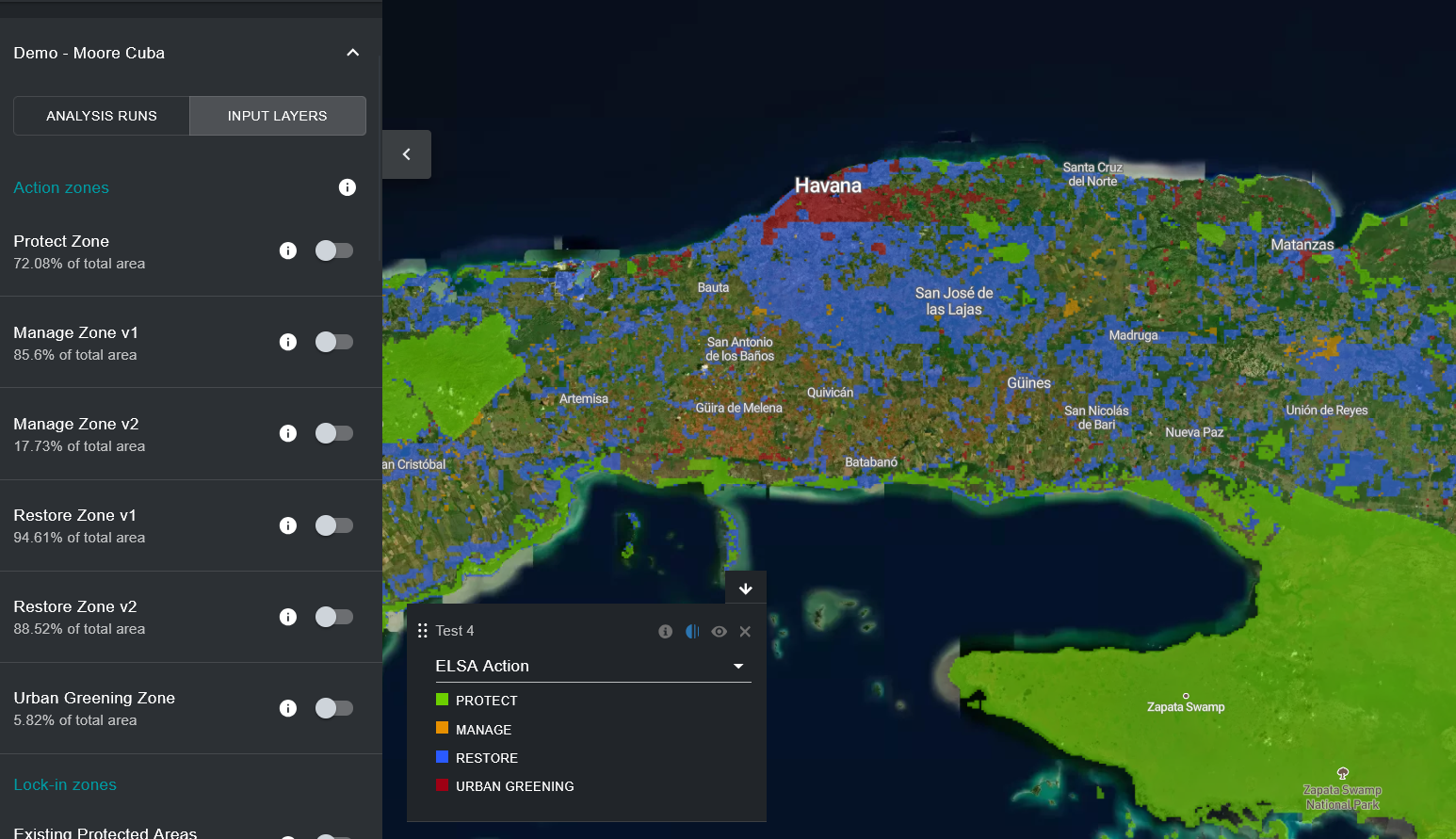Open info for Protect Zone layer
The width and height of the screenshot is (1456, 839).
[288, 250]
